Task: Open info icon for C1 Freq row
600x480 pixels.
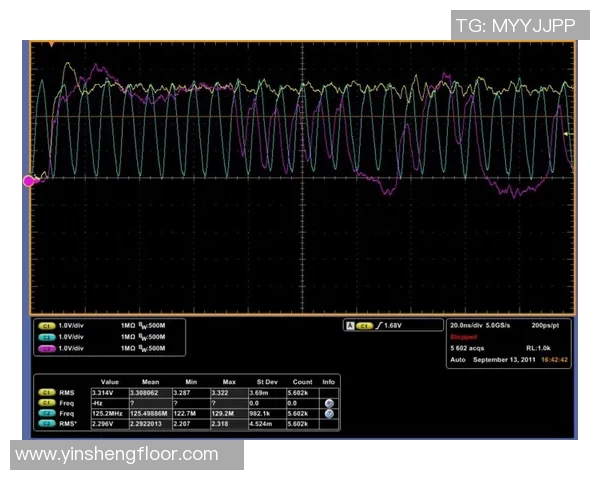Action: click(329, 404)
